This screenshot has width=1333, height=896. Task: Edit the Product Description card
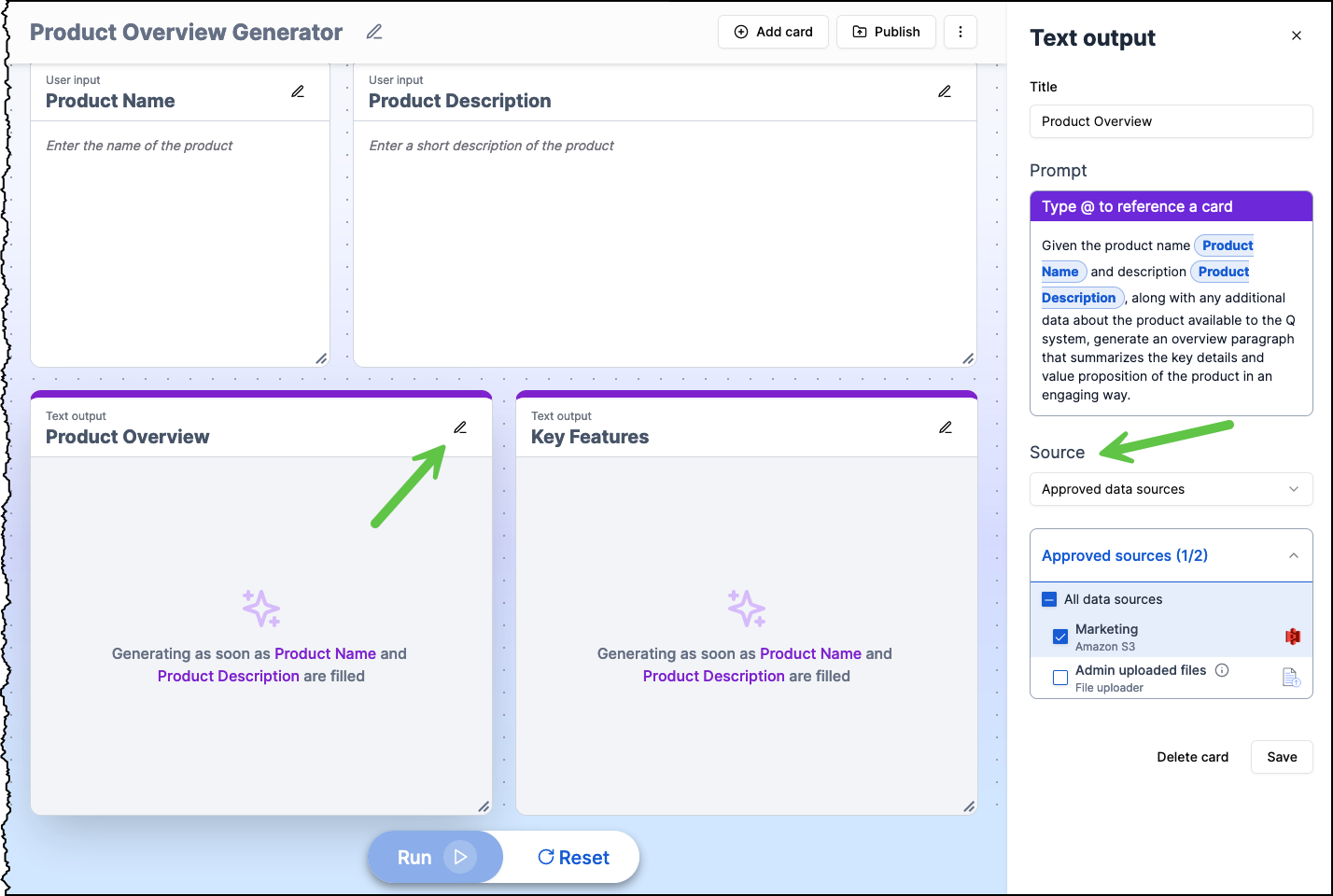pyautogui.click(x=945, y=91)
